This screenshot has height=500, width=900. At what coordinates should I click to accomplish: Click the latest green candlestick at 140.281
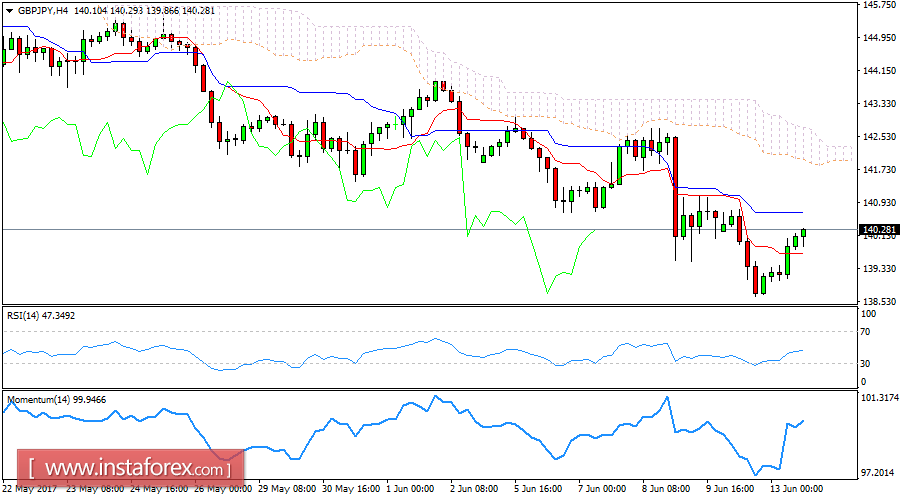(x=804, y=235)
